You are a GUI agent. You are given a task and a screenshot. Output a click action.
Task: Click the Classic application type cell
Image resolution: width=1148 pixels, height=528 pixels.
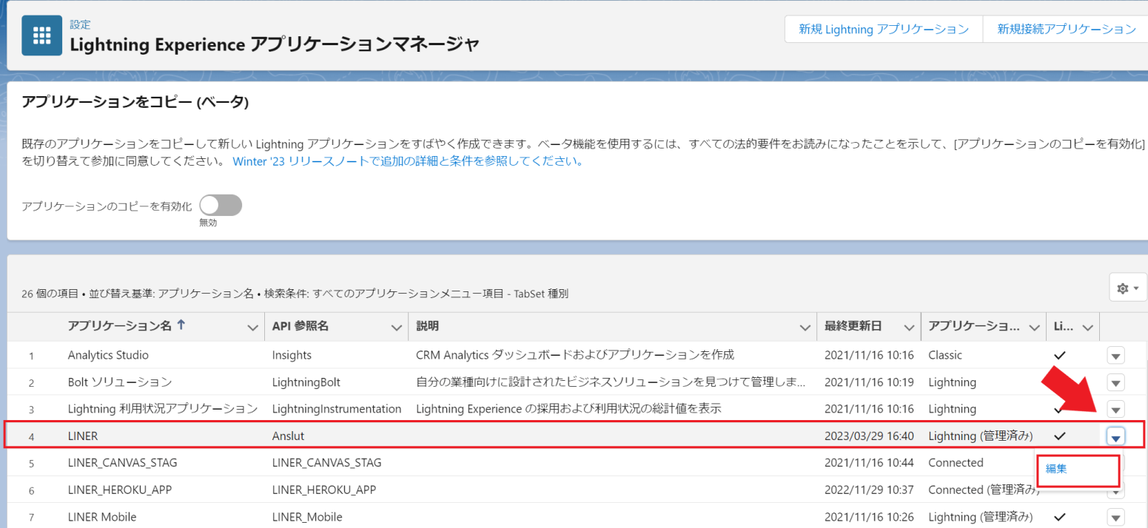click(x=945, y=355)
